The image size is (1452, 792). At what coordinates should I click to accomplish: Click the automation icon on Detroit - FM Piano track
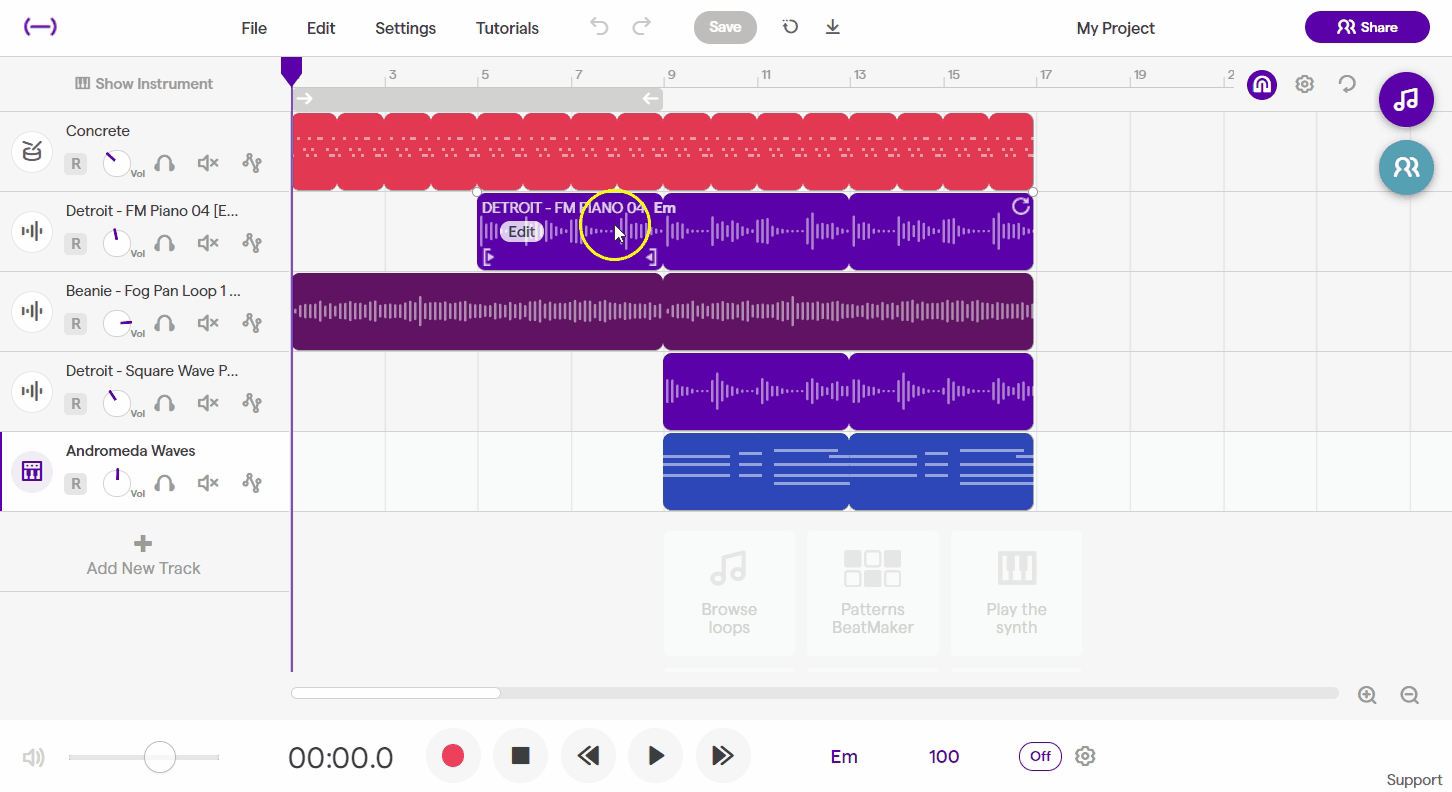click(252, 243)
